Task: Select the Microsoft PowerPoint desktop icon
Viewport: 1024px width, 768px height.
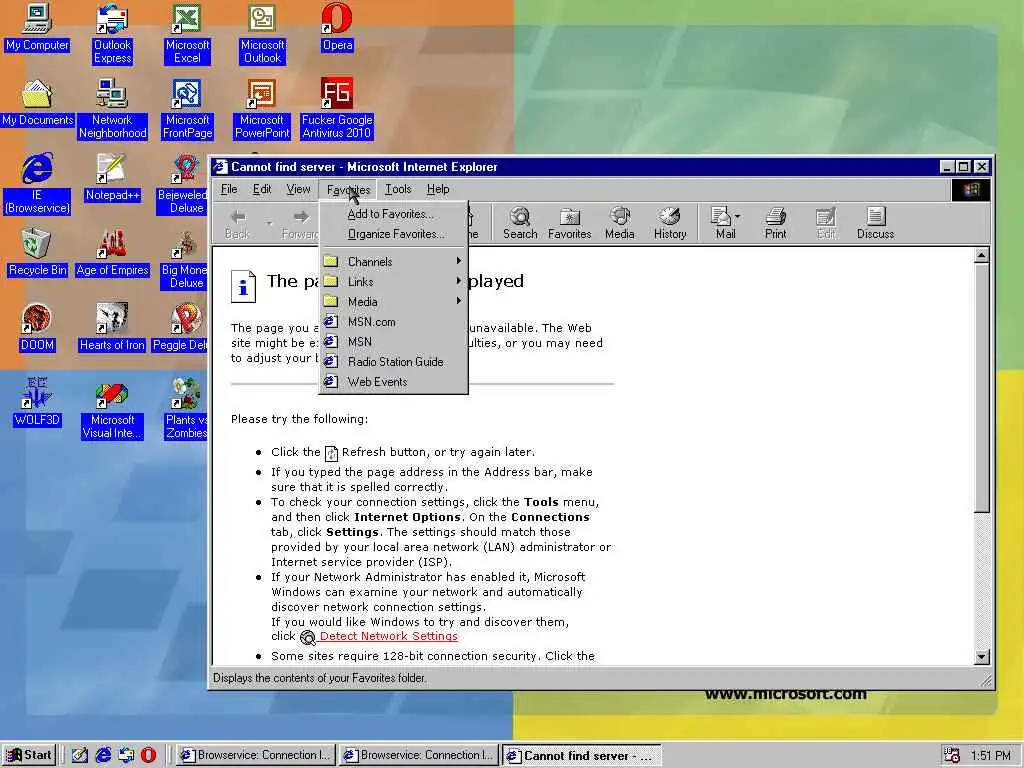Action: 262,109
